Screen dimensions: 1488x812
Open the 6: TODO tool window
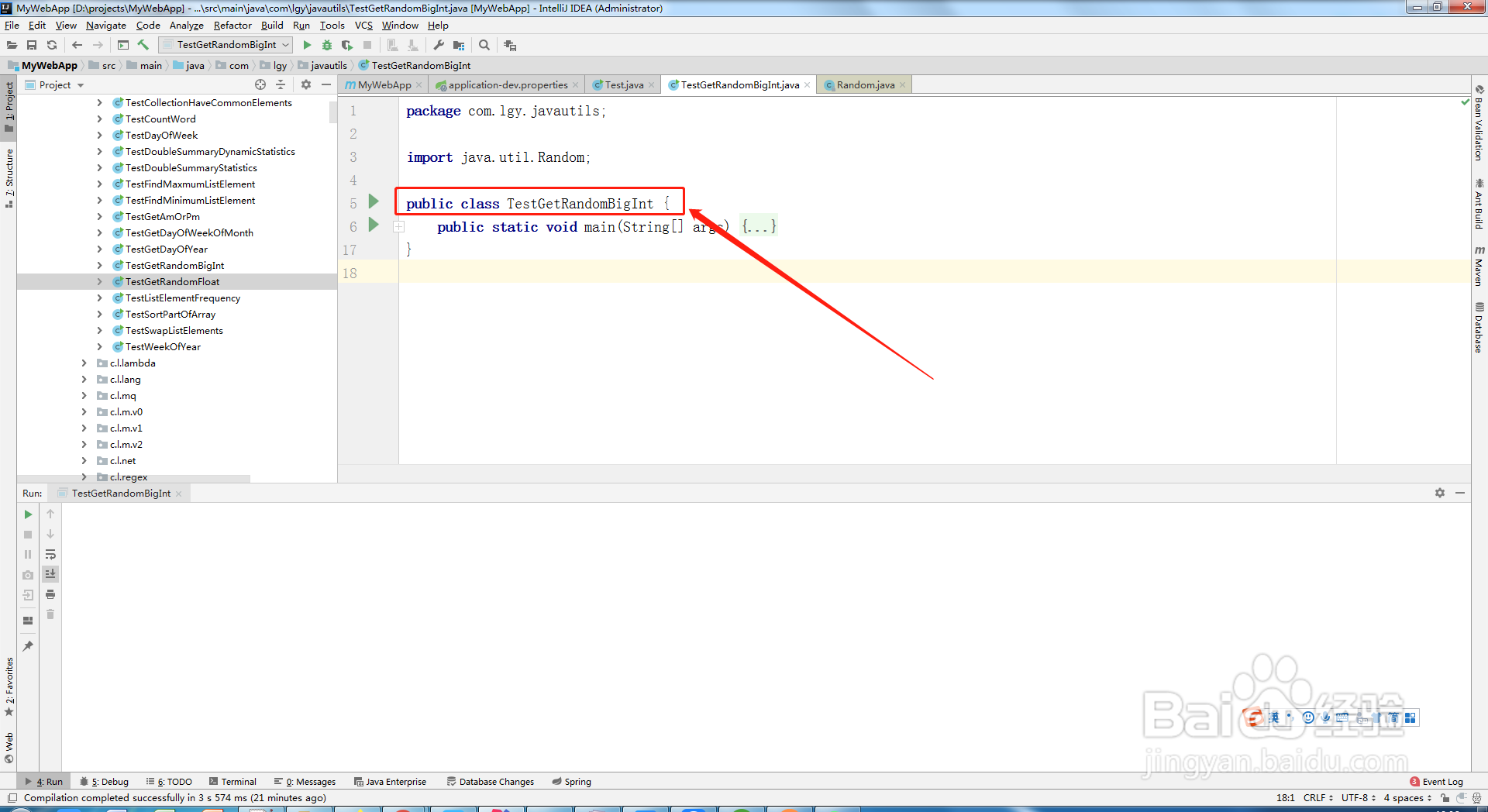(169, 782)
